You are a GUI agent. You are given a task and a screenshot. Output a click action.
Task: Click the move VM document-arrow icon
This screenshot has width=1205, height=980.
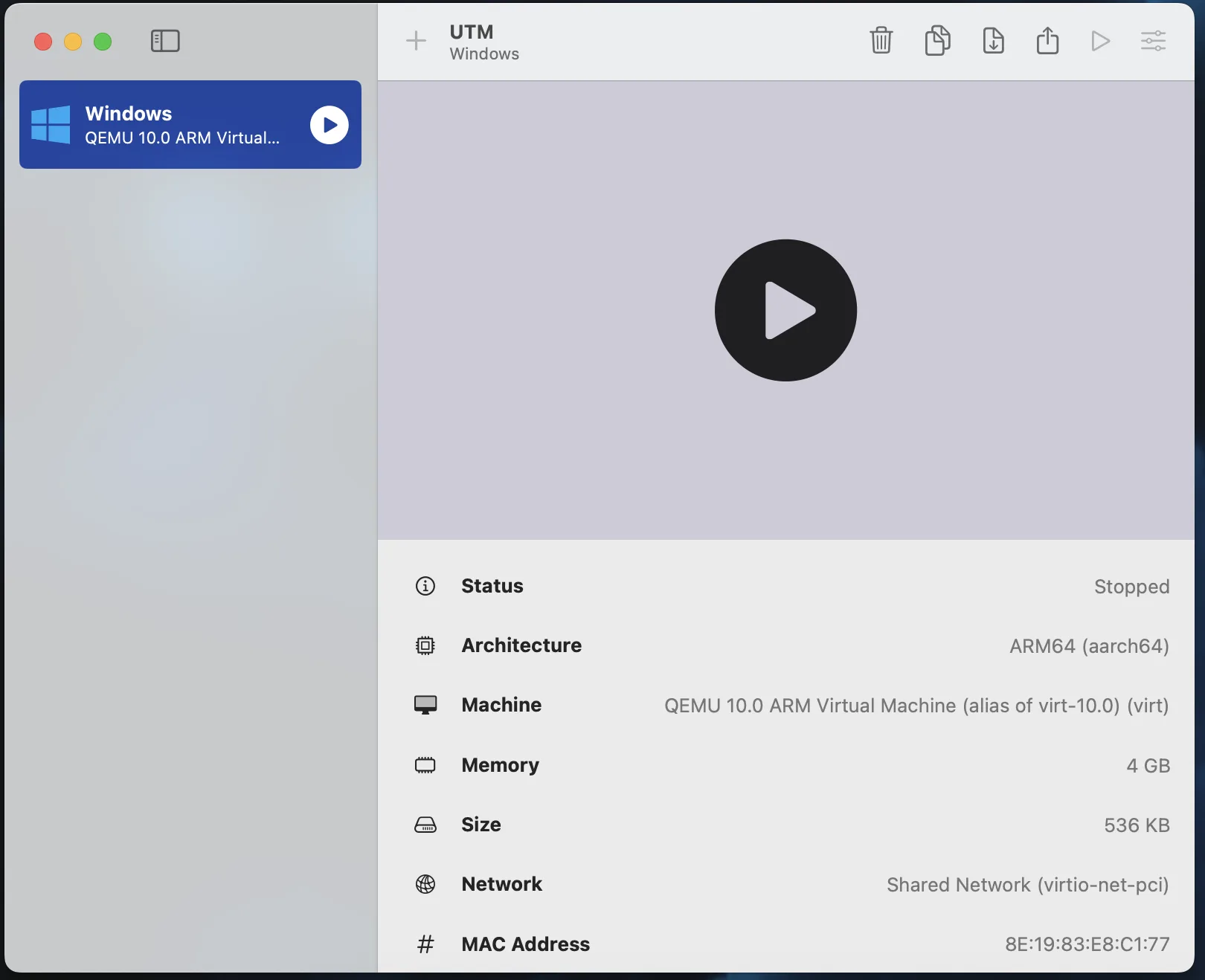coord(993,41)
